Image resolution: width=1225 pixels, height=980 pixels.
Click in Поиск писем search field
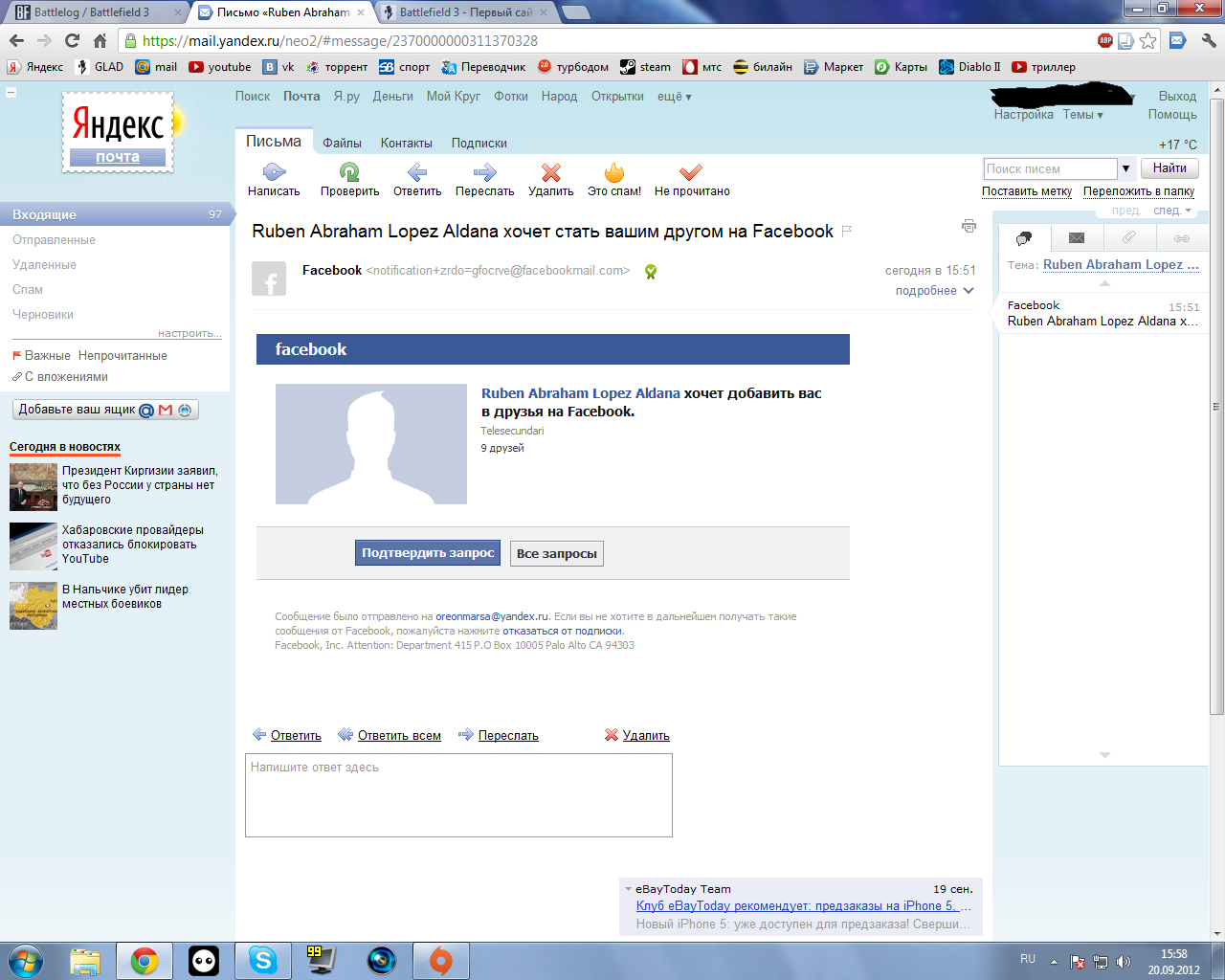(1051, 168)
